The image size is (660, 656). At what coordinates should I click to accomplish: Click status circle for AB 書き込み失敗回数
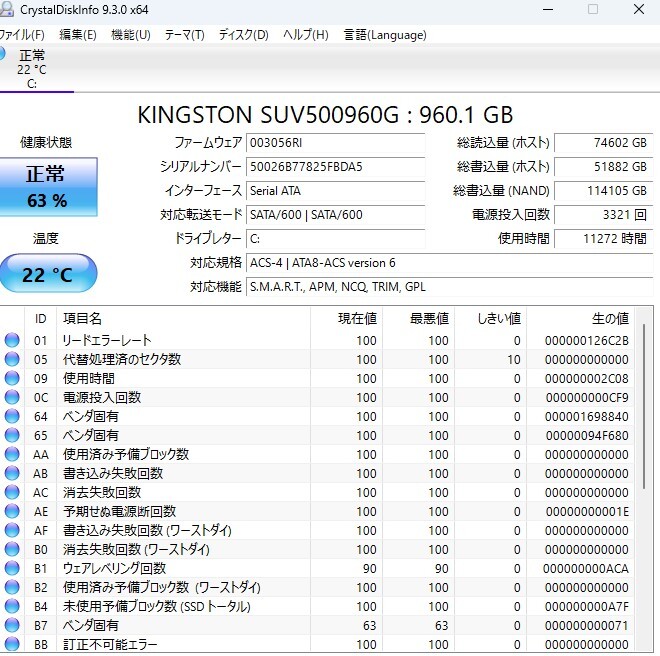click(12, 473)
